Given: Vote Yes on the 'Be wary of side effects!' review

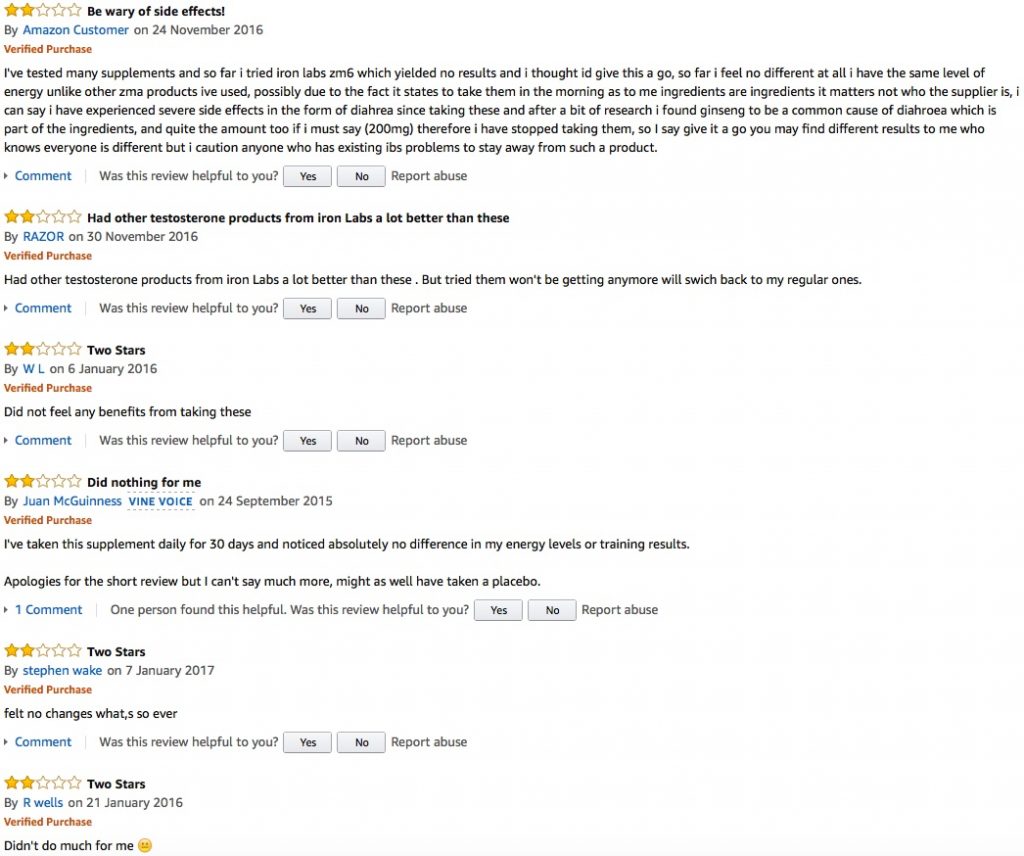Looking at the screenshot, I should [306, 175].
